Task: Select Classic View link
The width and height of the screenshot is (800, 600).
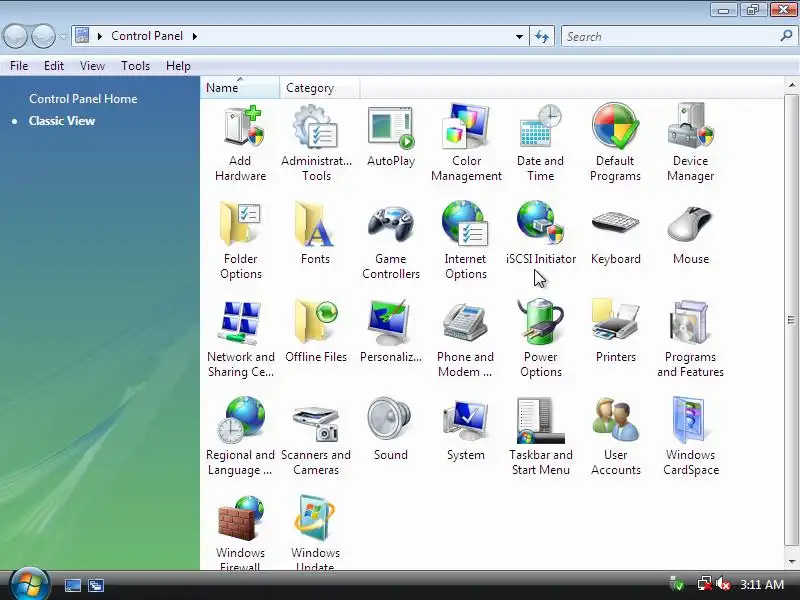Action: [62, 121]
